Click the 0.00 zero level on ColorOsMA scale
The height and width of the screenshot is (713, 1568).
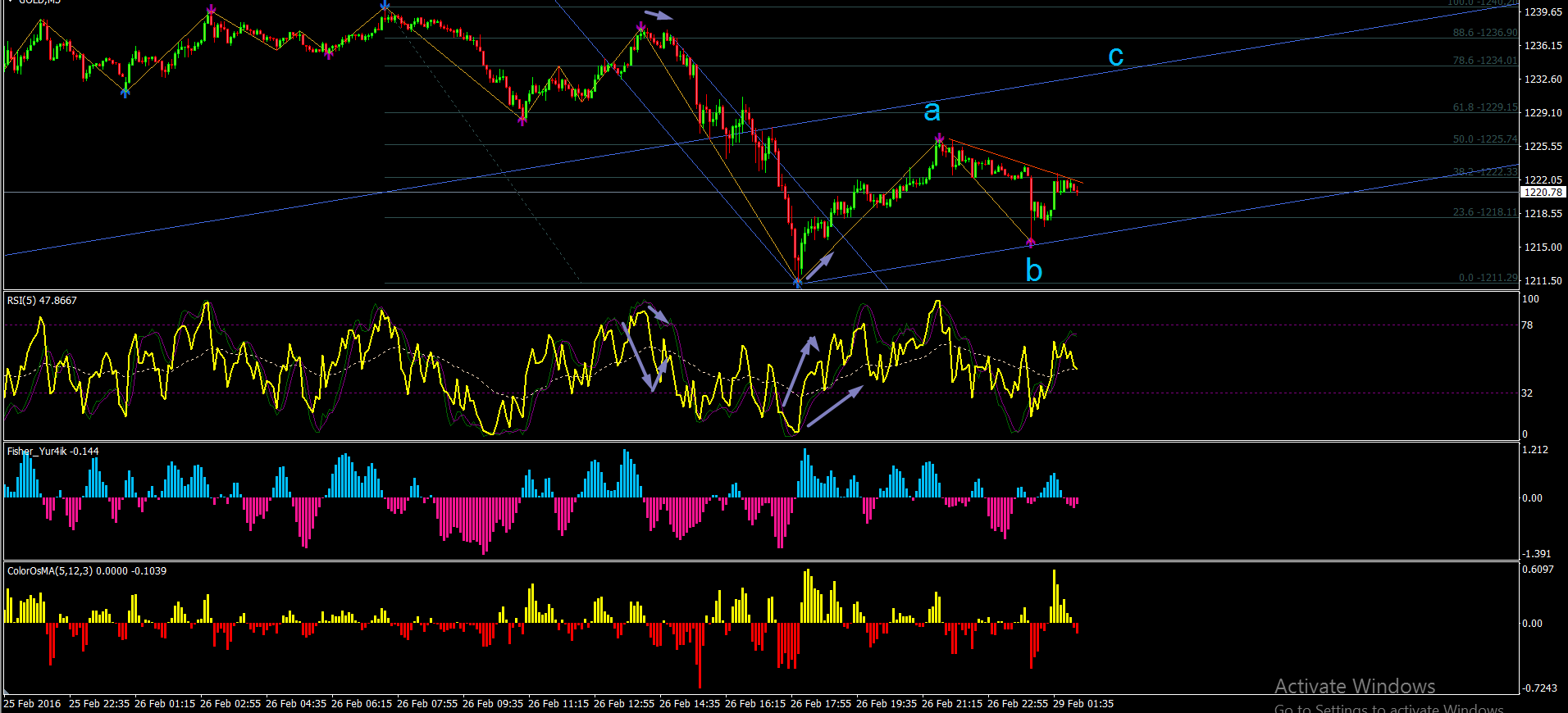coord(1532,624)
